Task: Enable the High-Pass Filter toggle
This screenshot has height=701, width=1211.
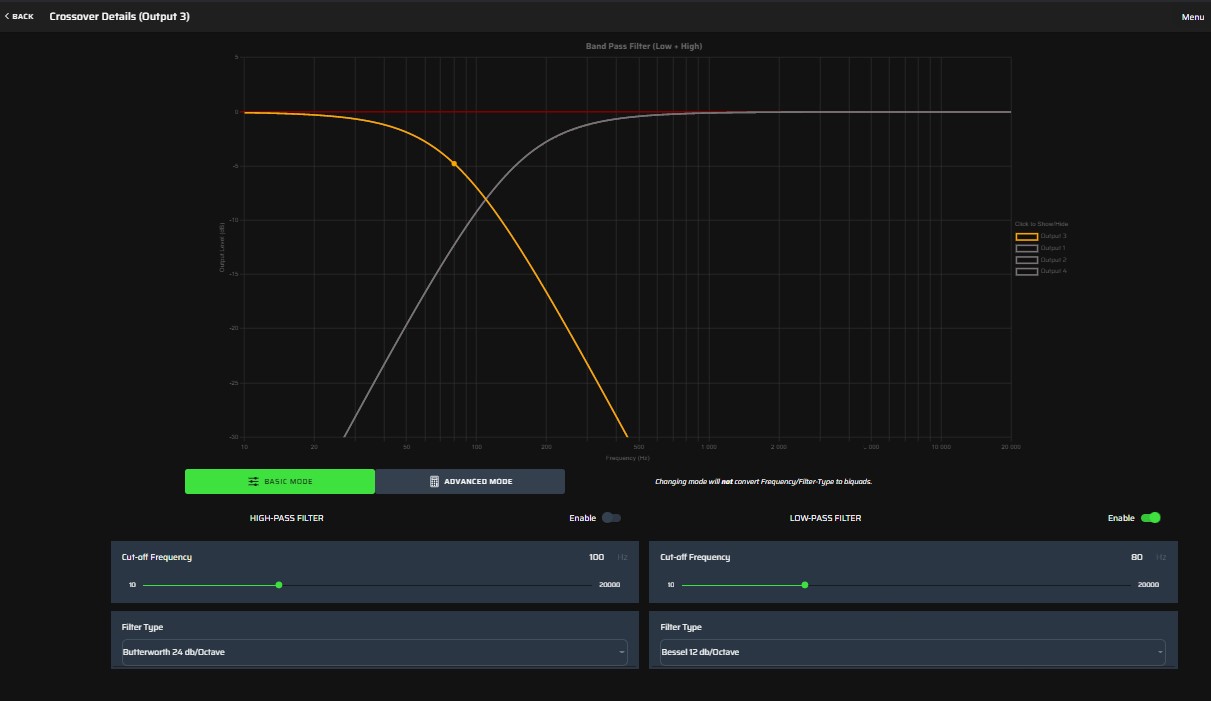Action: click(611, 518)
